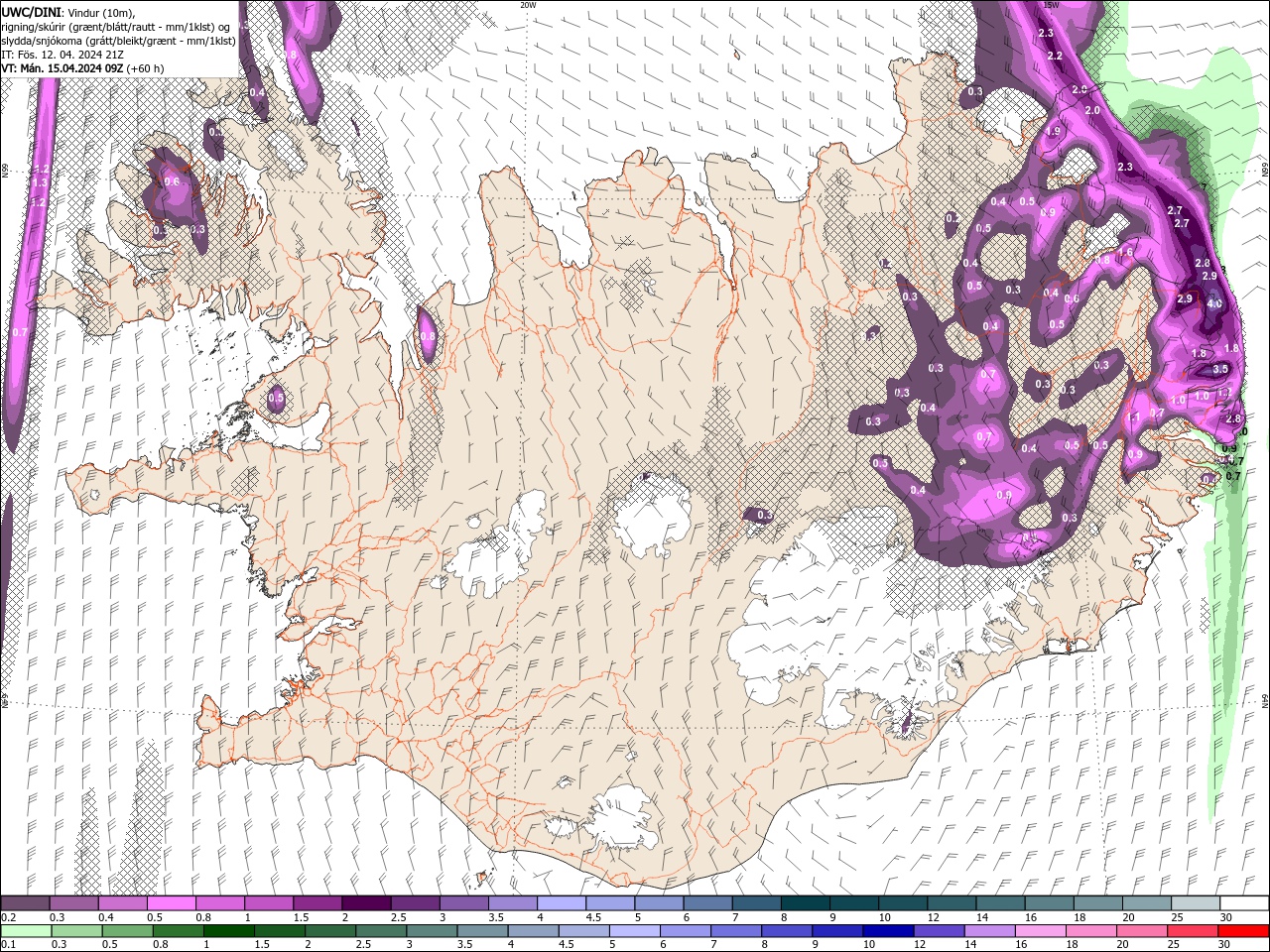Click the upper legend swatch between 0.3 and 0.4

(73, 903)
